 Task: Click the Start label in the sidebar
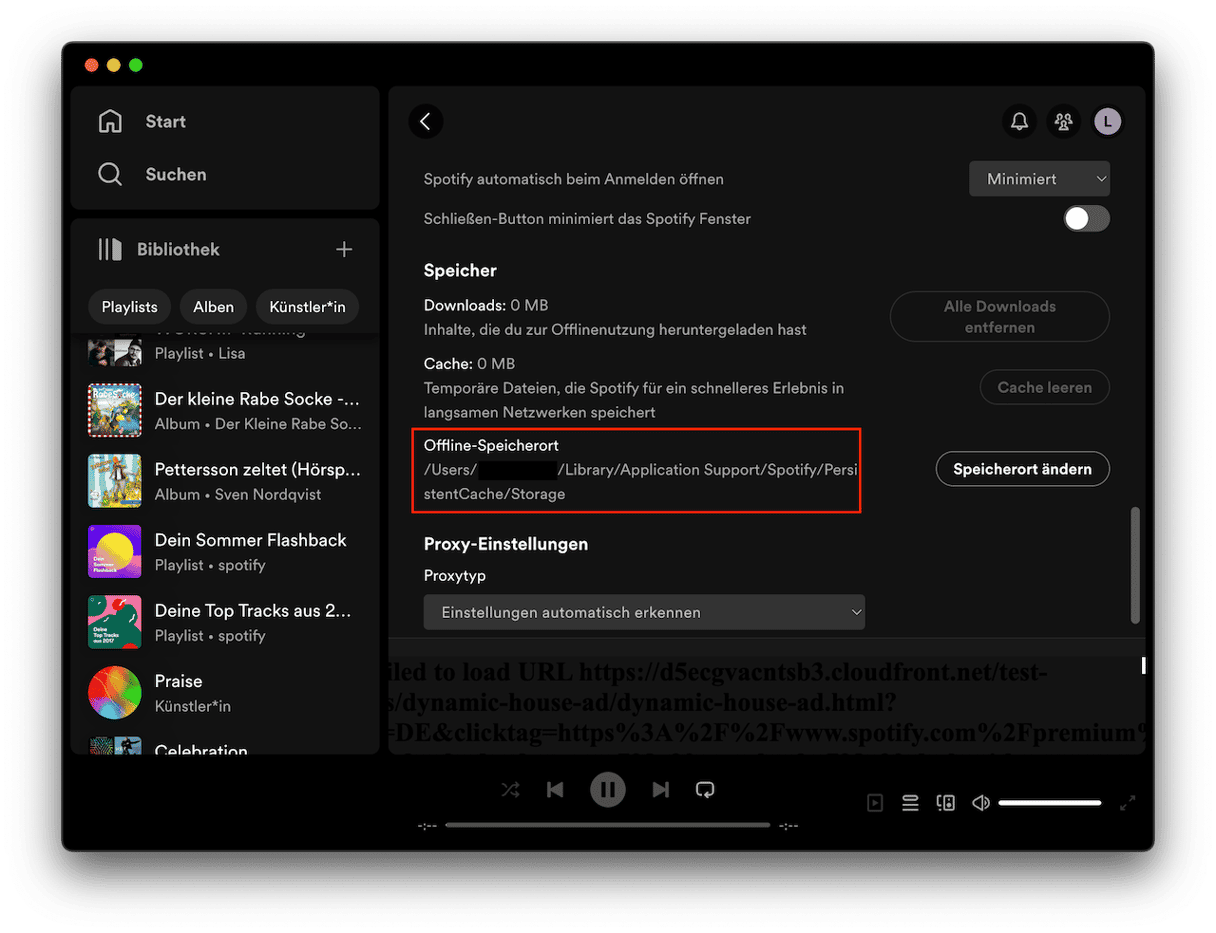tap(166, 121)
